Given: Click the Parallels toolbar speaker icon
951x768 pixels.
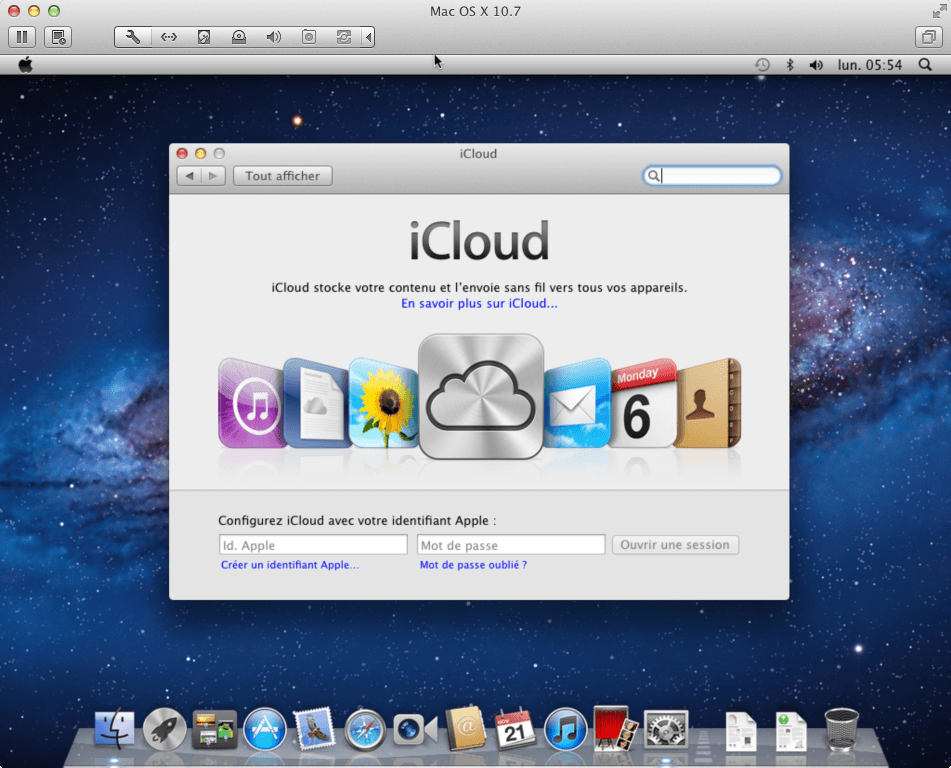Looking at the screenshot, I should [x=274, y=37].
